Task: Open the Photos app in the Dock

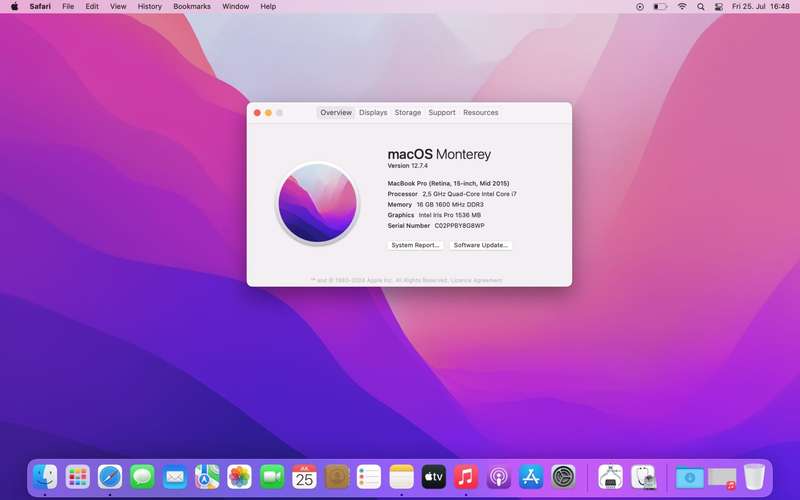Action: pyautogui.click(x=239, y=477)
